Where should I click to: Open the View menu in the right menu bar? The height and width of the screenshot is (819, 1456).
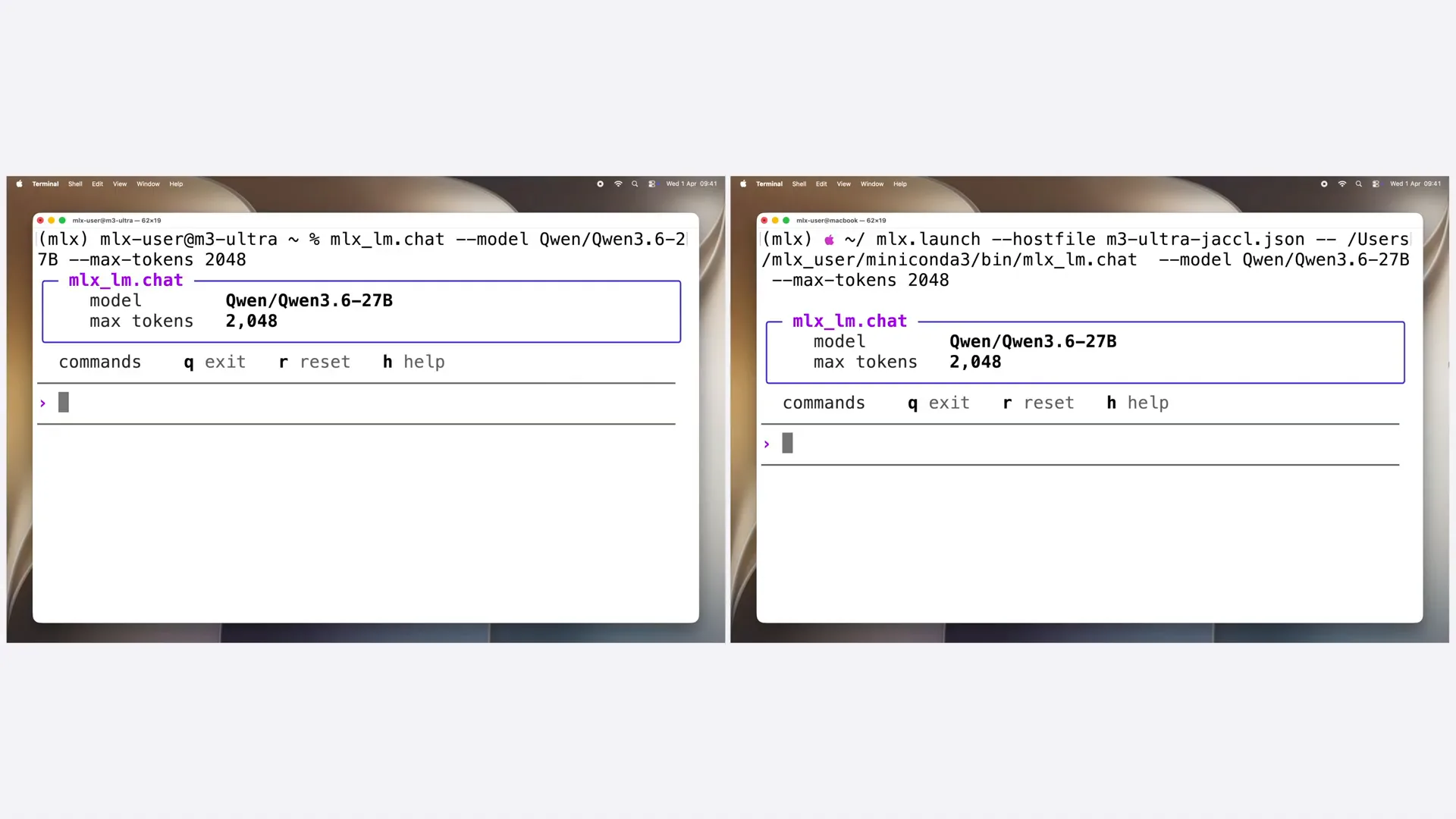(844, 184)
